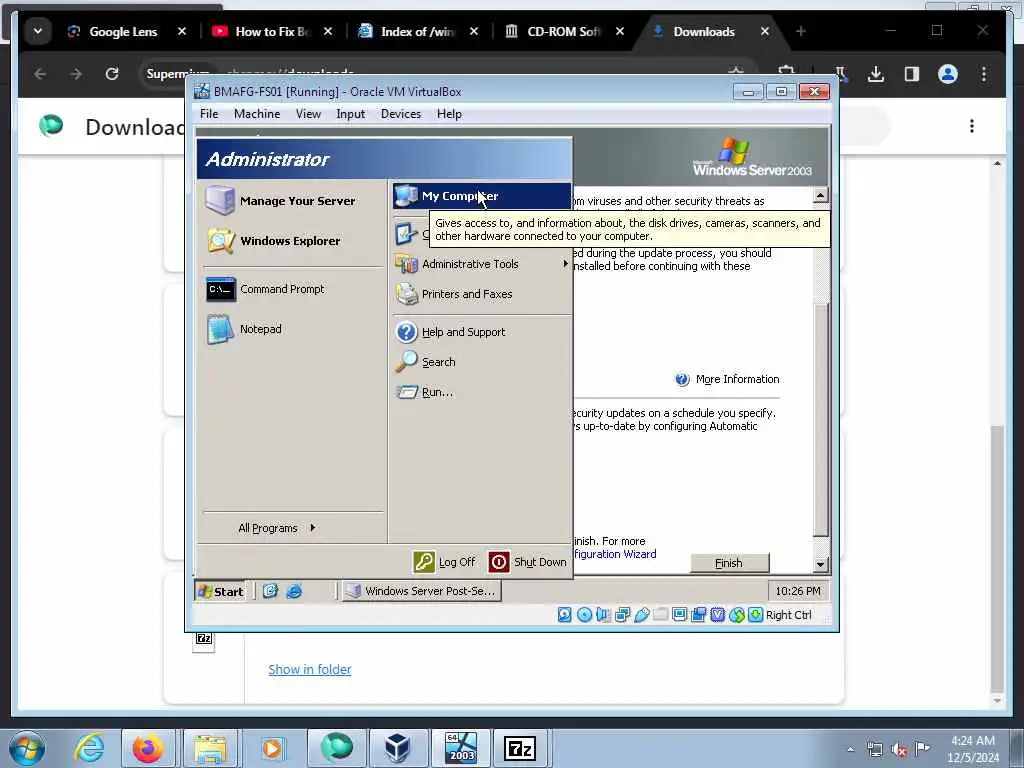Click VirtualBox optical disc status icon
Viewport: 1024px width, 768px height.
click(x=584, y=615)
